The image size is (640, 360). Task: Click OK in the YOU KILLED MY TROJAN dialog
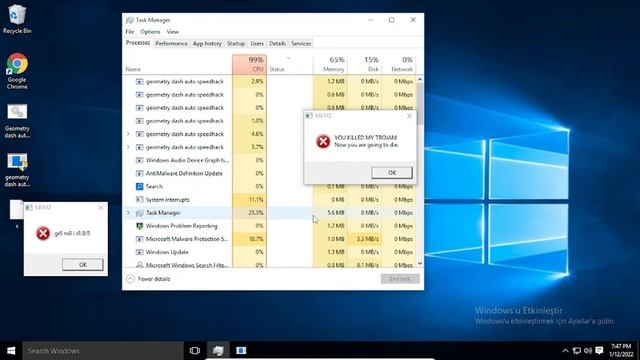(x=392, y=173)
